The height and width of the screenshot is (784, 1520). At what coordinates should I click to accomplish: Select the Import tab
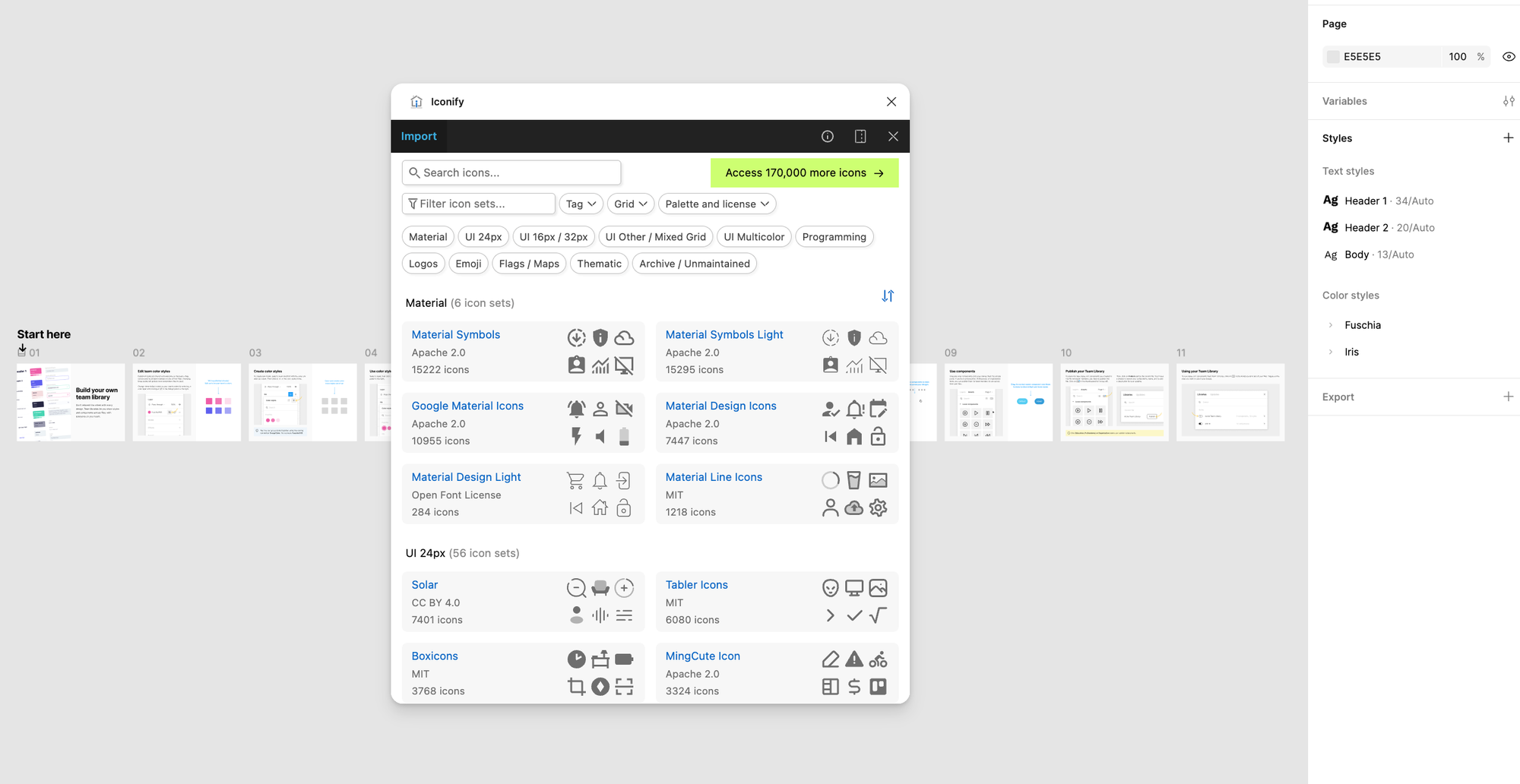(x=419, y=136)
